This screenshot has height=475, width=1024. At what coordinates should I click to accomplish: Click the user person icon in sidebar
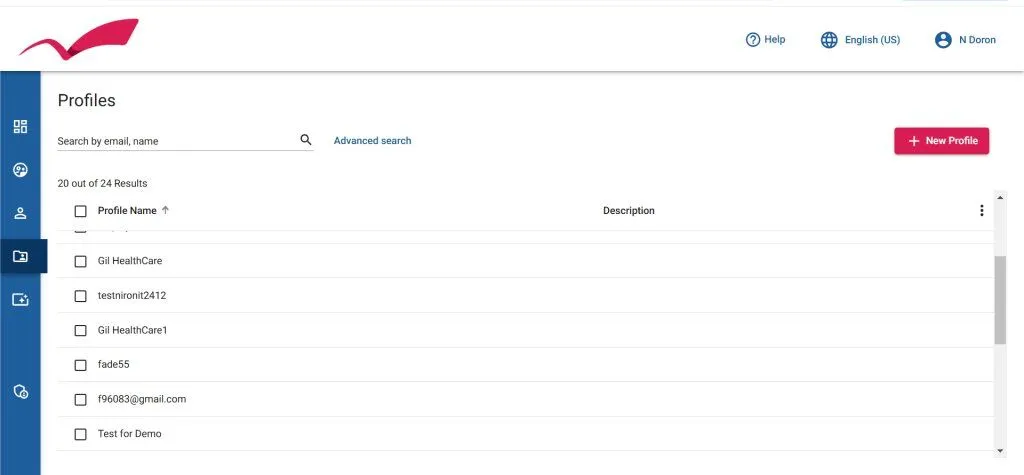click(20, 213)
